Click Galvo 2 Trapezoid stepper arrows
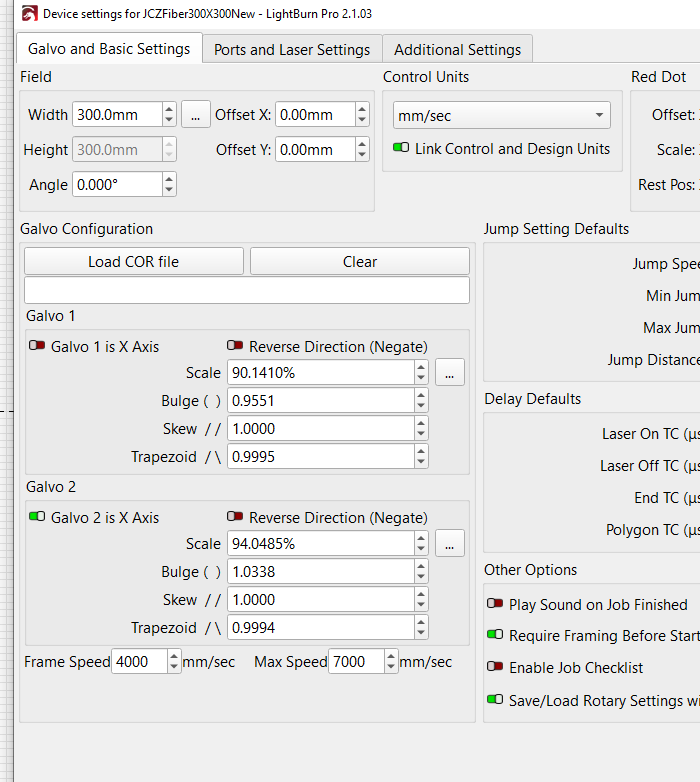Screen dimensions: 700x782 [x=421, y=627]
